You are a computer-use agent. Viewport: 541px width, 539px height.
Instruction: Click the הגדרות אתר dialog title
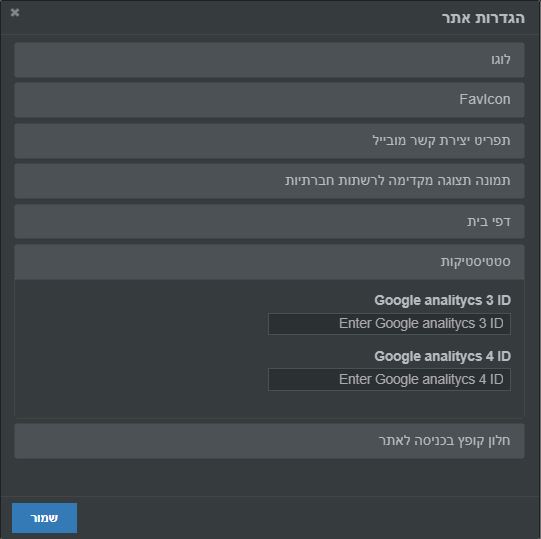tap(483, 18)
